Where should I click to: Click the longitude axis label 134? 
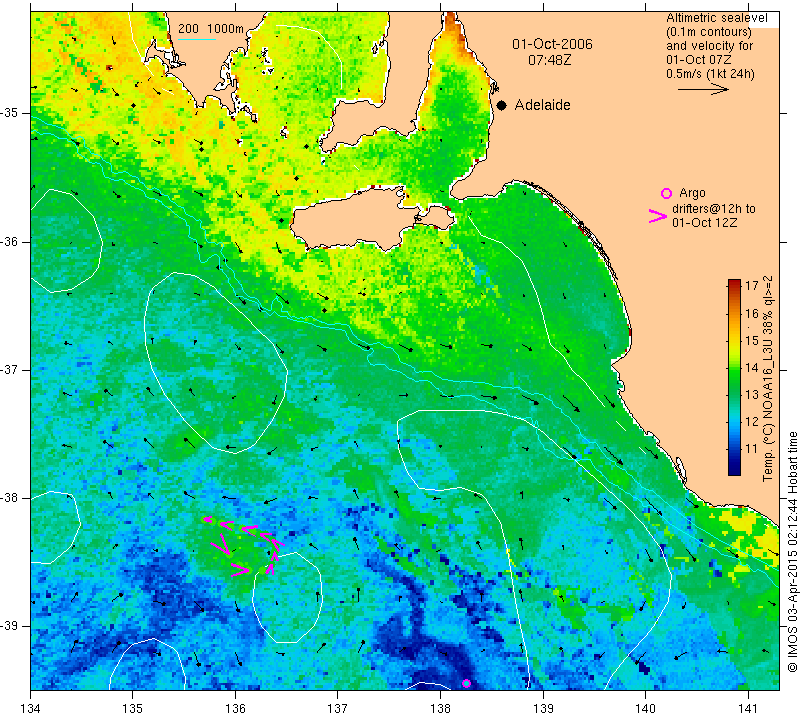click(31, 709)
